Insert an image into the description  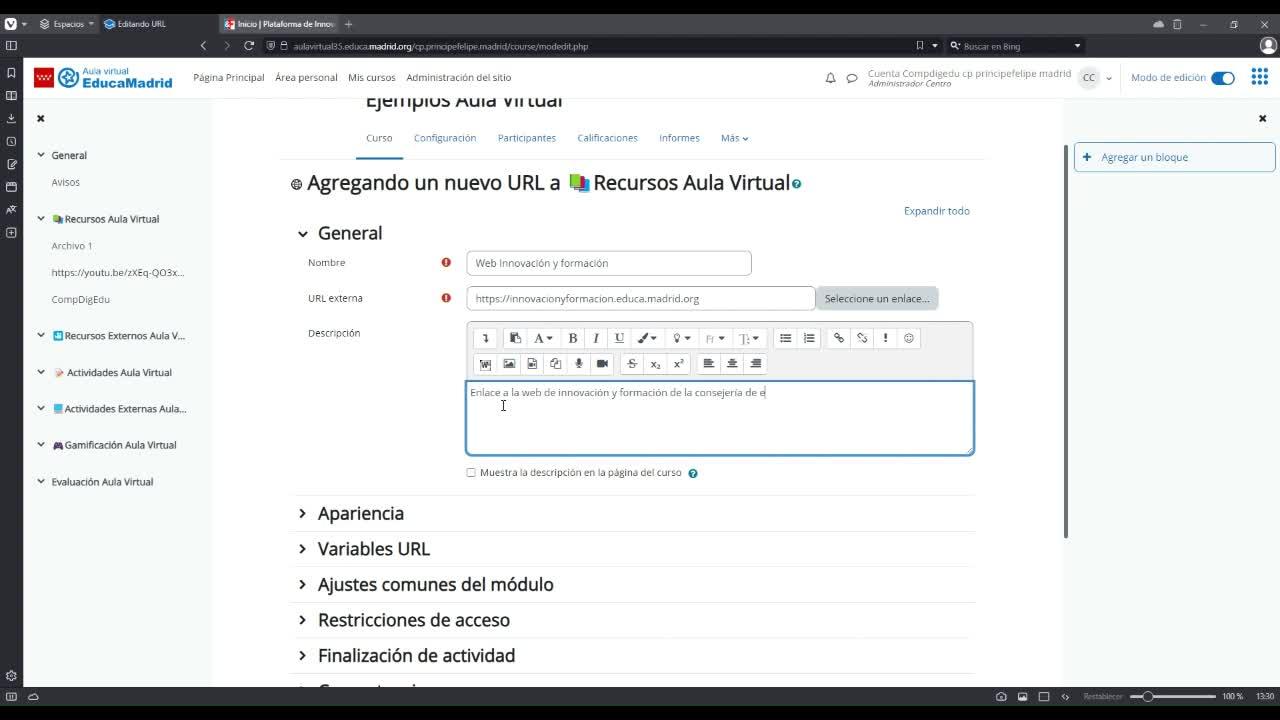click(x=509, y=364)
